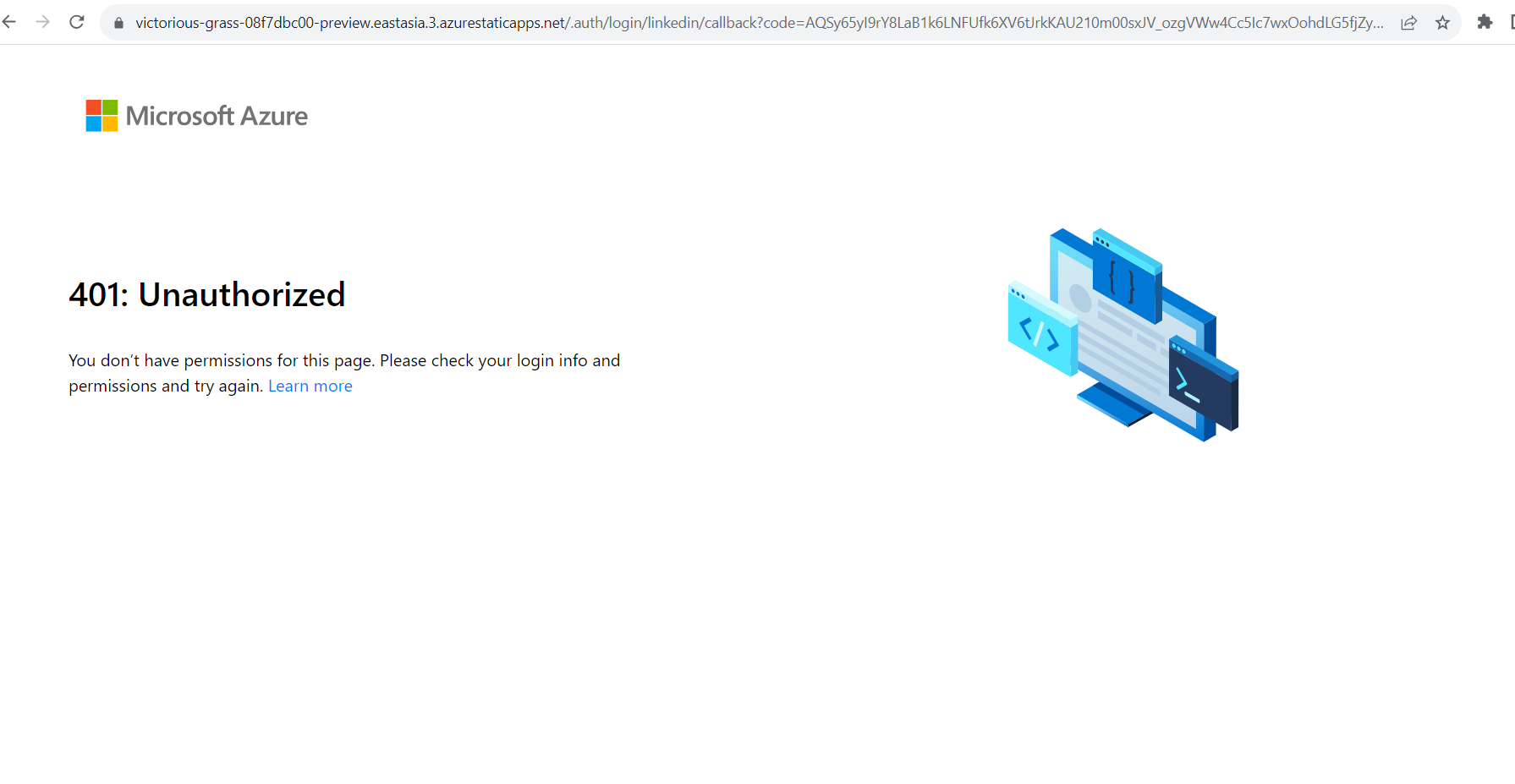Bookmark this page with the star icon
The image size is (1515, 784).
point(1443,23)
